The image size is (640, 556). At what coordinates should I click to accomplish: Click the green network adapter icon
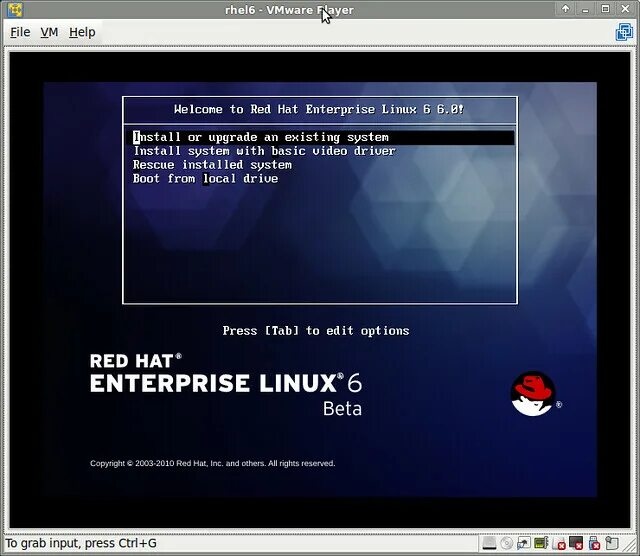point(541,543)
